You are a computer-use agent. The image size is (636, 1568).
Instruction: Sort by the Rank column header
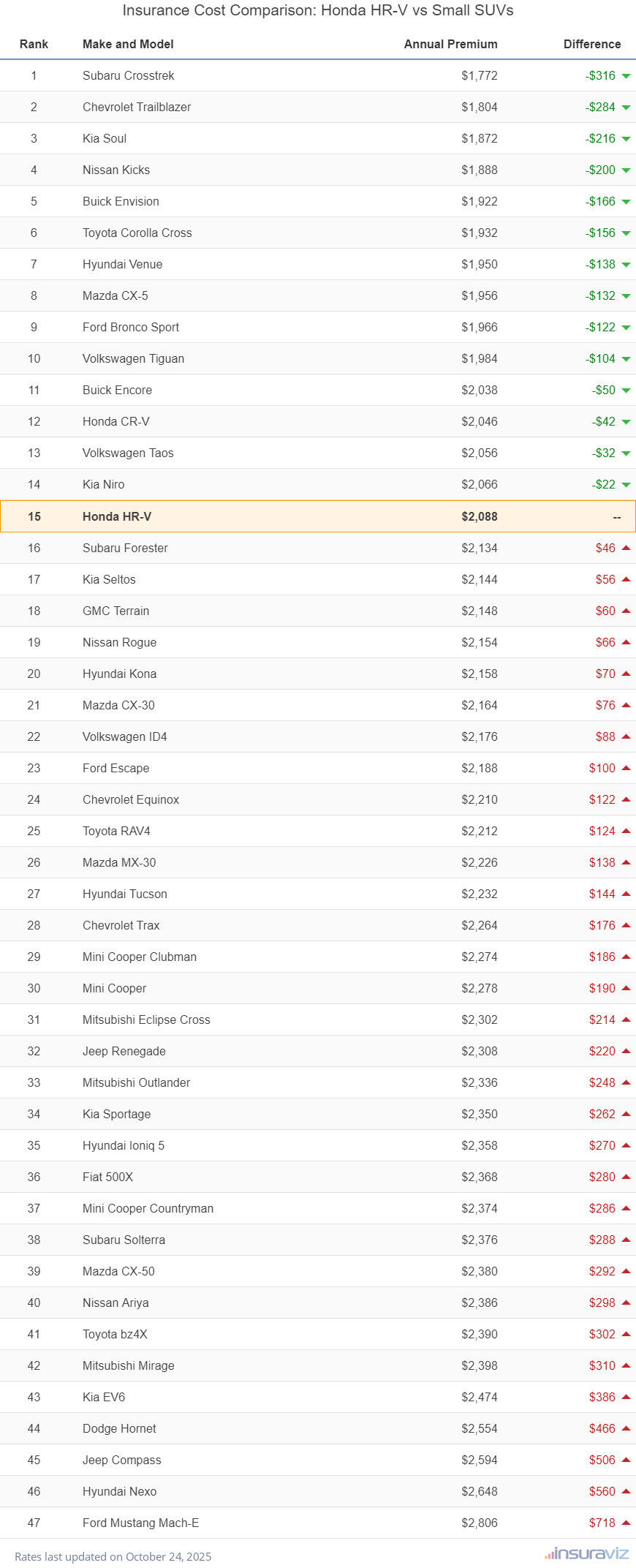(x=34, y=44)
